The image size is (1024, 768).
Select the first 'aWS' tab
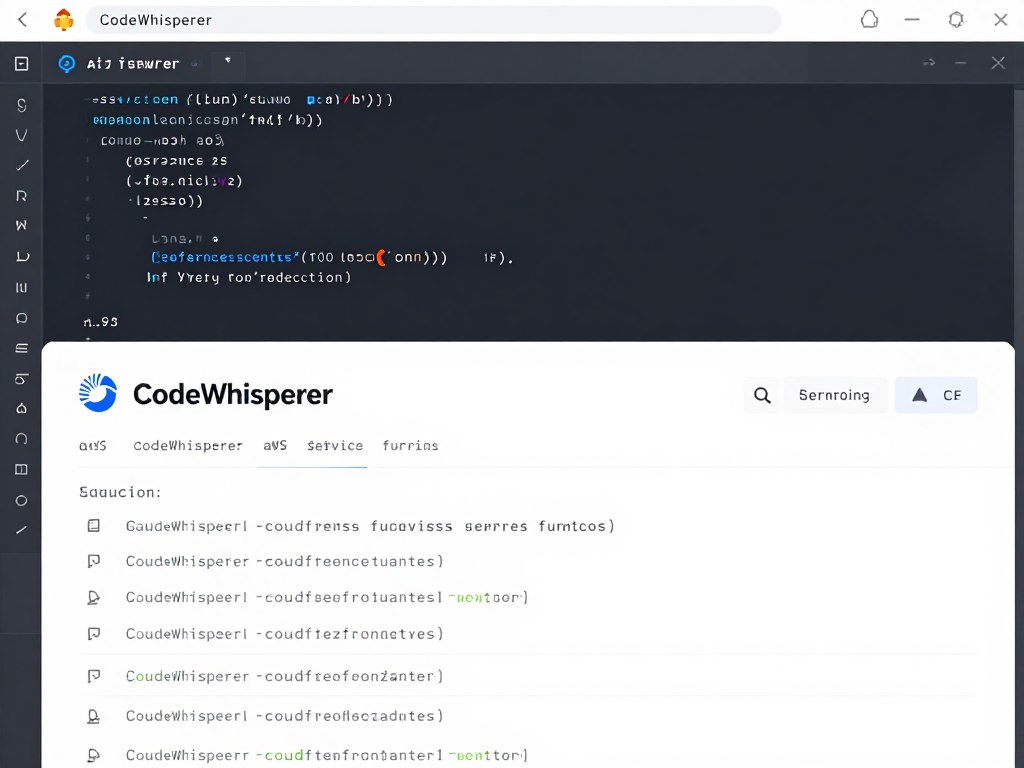coord(93,446)
